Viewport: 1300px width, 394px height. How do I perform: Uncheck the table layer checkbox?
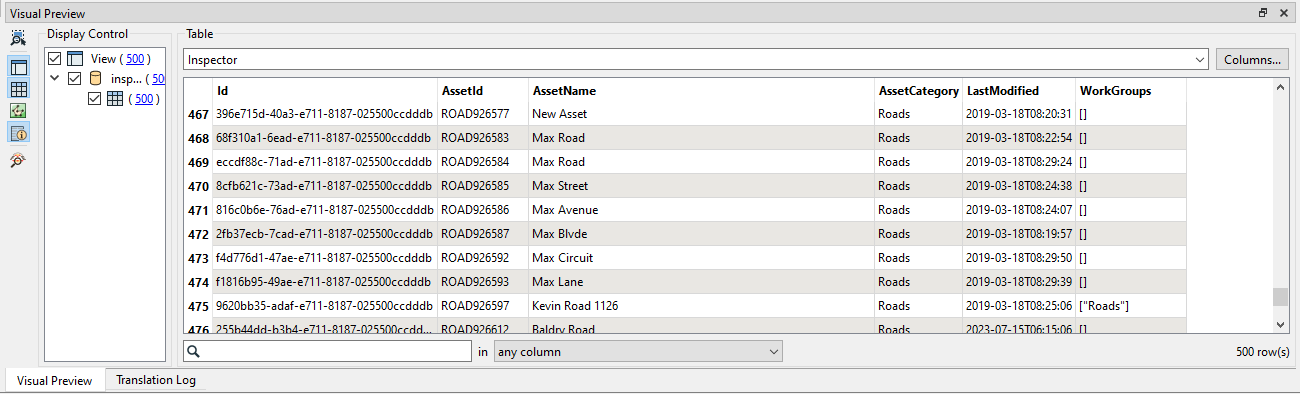point(95,99)
